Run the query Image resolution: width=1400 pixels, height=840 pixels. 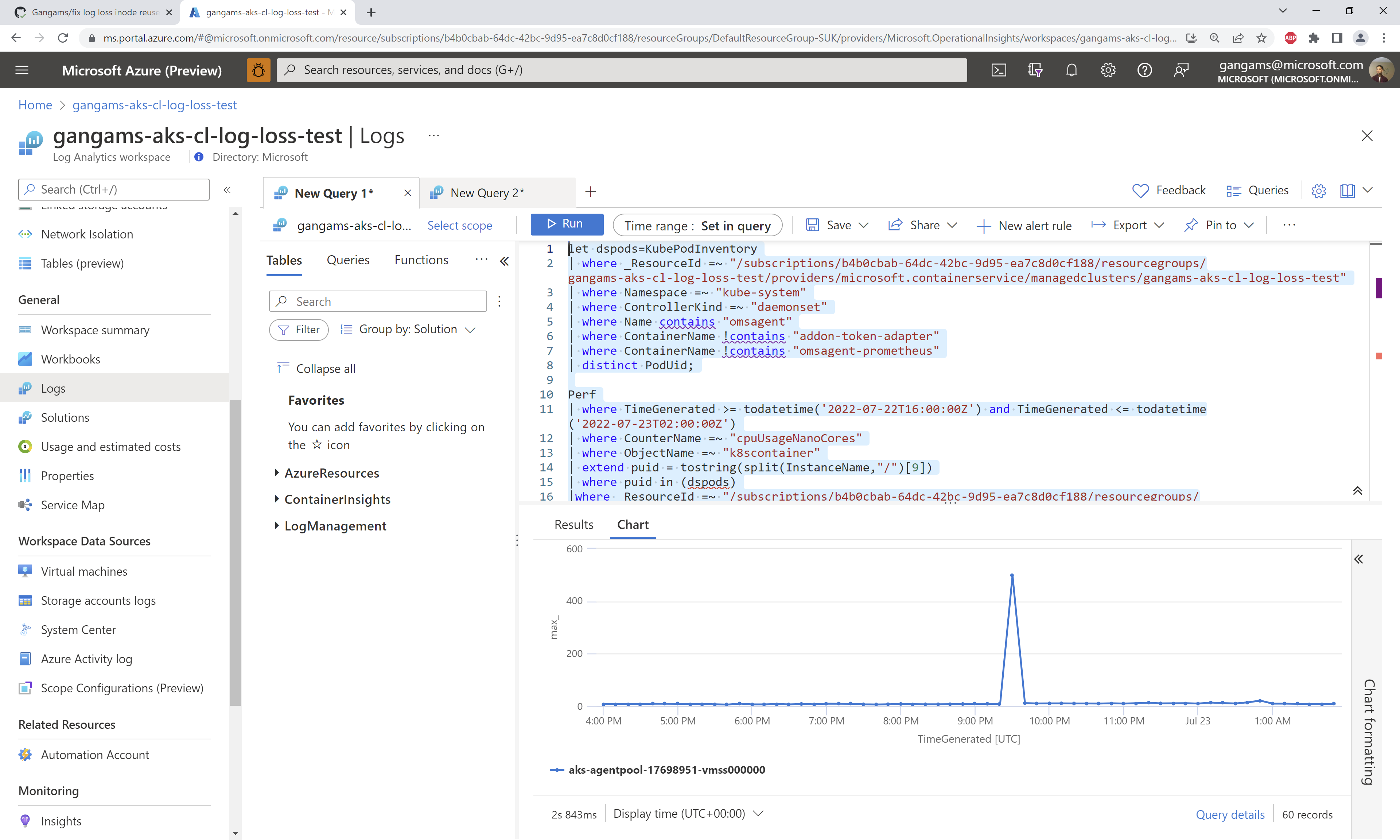click(x=567, y=224)
